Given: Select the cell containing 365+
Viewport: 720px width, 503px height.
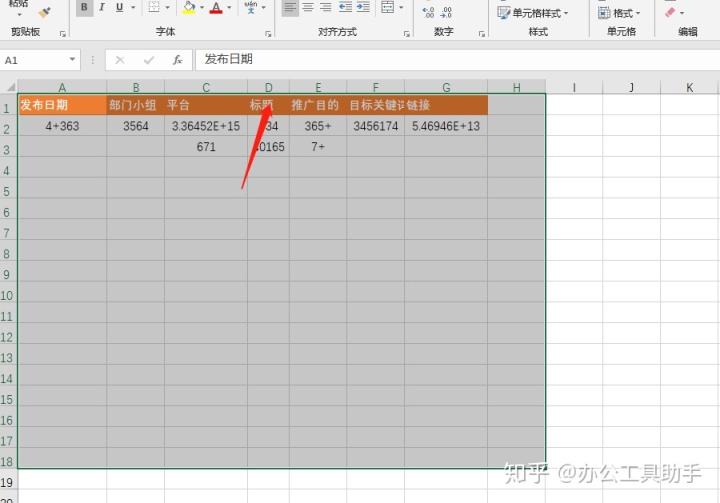Looking at the screenshot, I should tap(318, 126).
